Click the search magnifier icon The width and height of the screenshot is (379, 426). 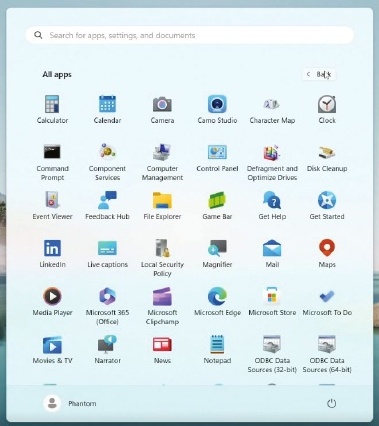(x=38, y=35)
